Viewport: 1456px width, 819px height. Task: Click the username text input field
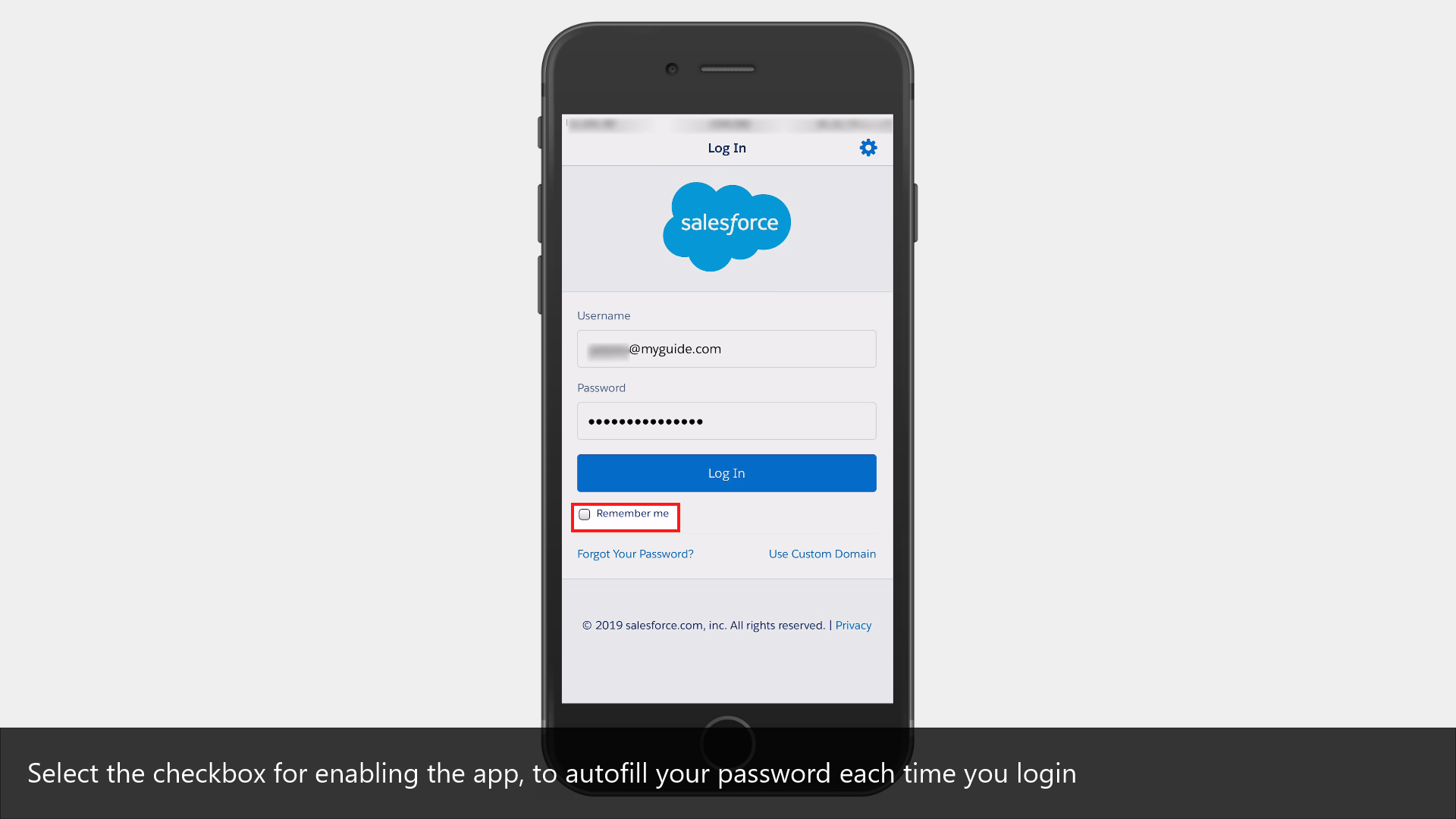coord(726,348)
